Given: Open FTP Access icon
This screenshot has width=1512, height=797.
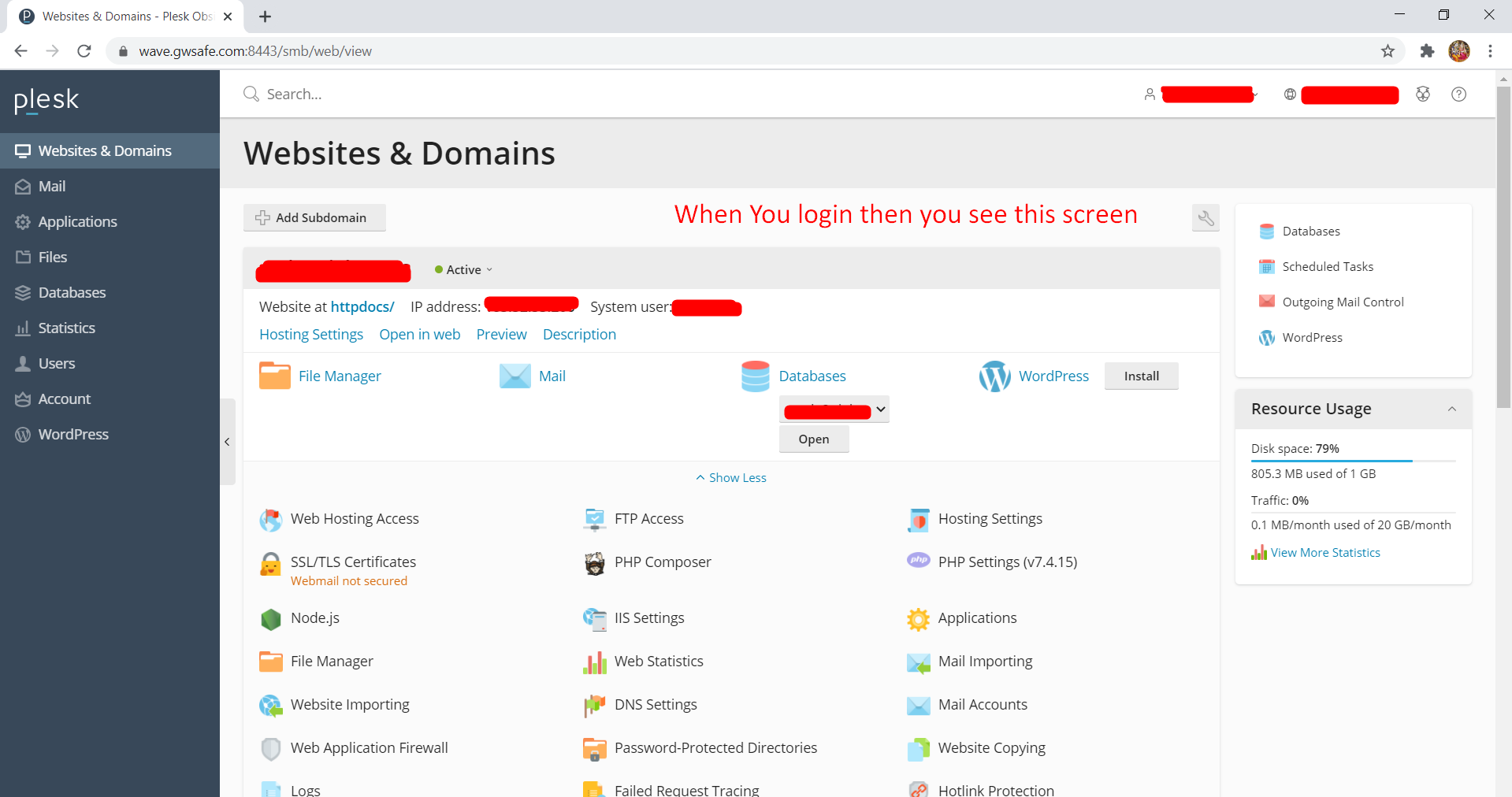Looking at the screenshot, I should click(x=594, y=520).
